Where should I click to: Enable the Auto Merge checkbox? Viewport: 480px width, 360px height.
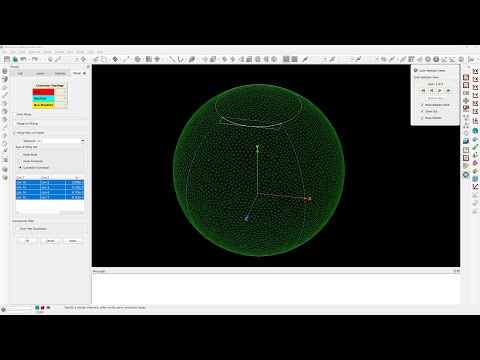click(x=15, y=114)
